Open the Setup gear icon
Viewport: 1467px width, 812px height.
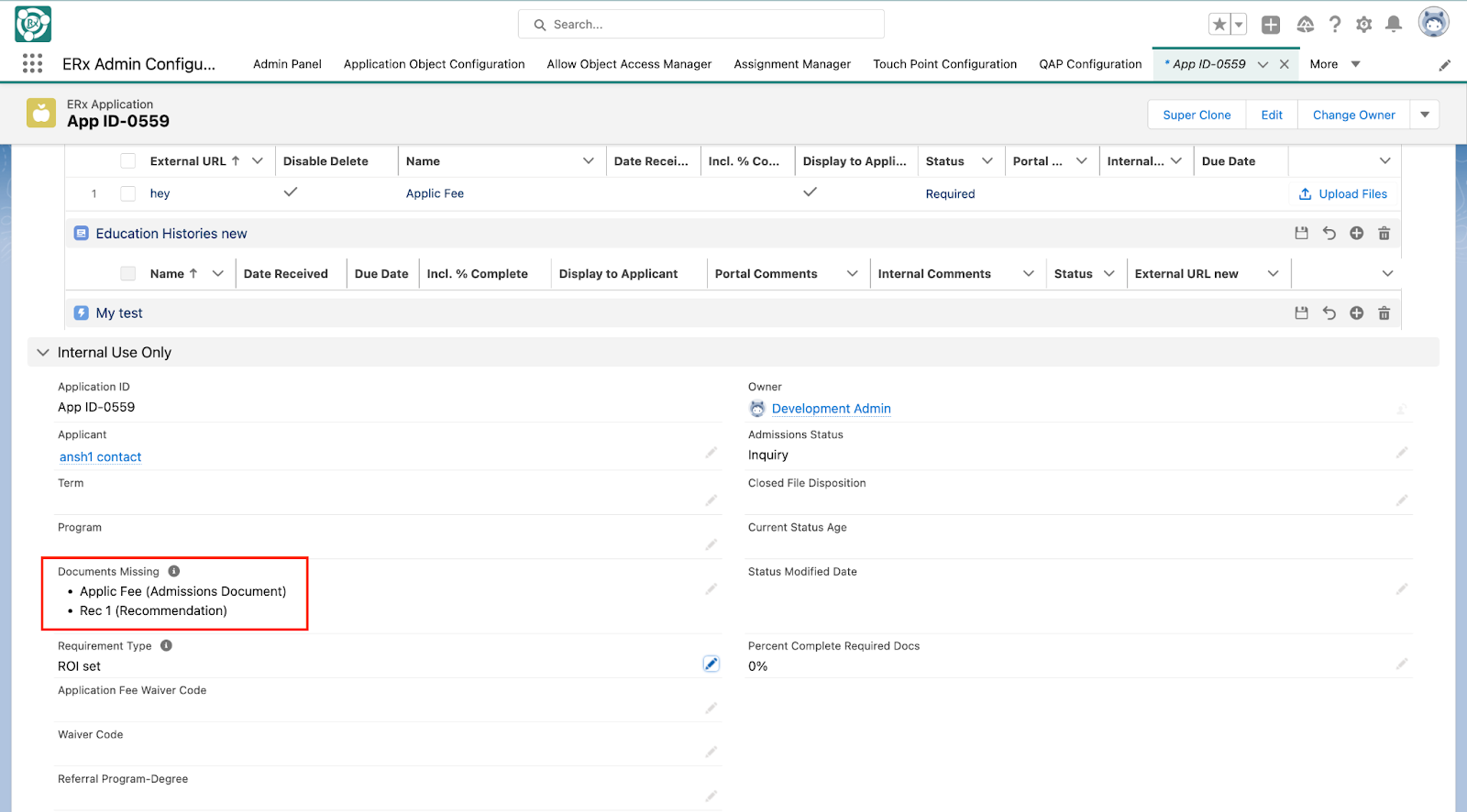pos(1364,25)
